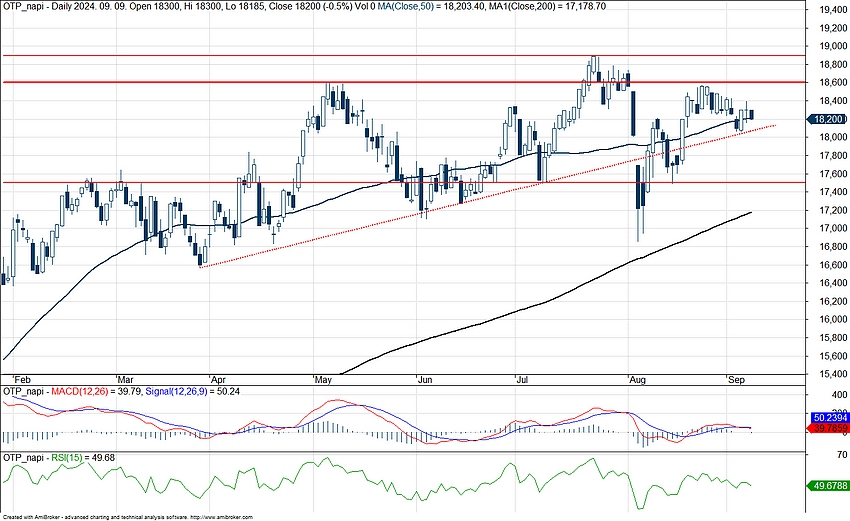The height and width of the screenshot is (521, 850).
Task: Click the RSI(15) = 49.68 label
Action: [x=83, y=458]
